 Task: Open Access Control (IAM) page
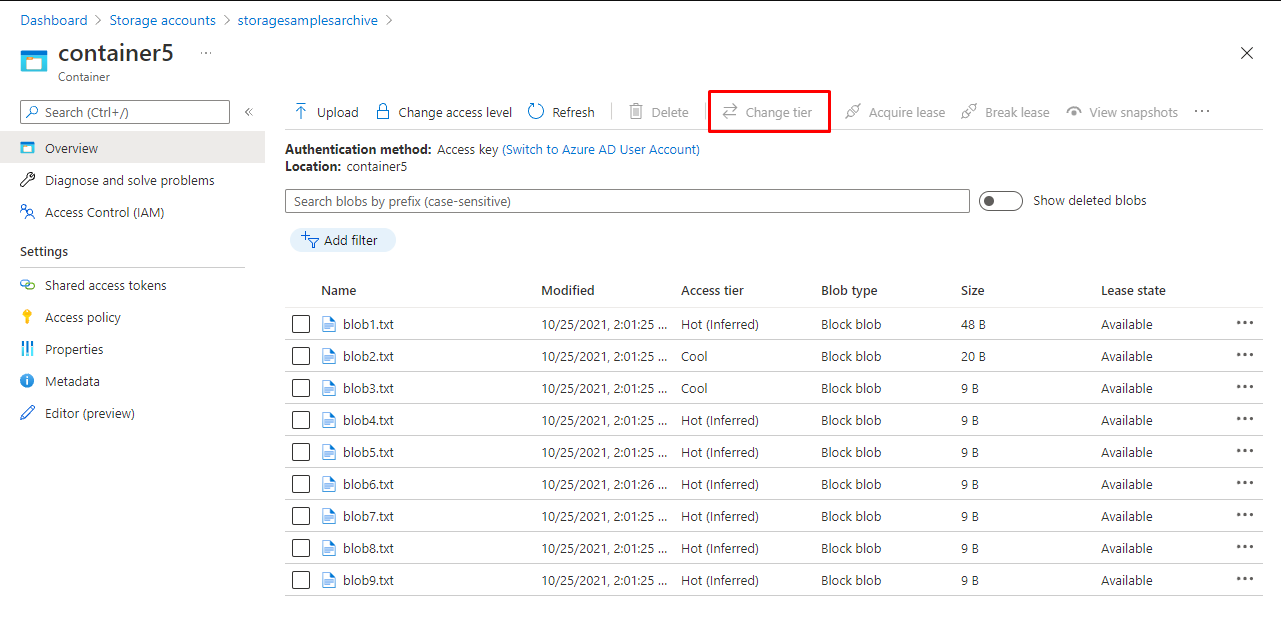(105, 212)
